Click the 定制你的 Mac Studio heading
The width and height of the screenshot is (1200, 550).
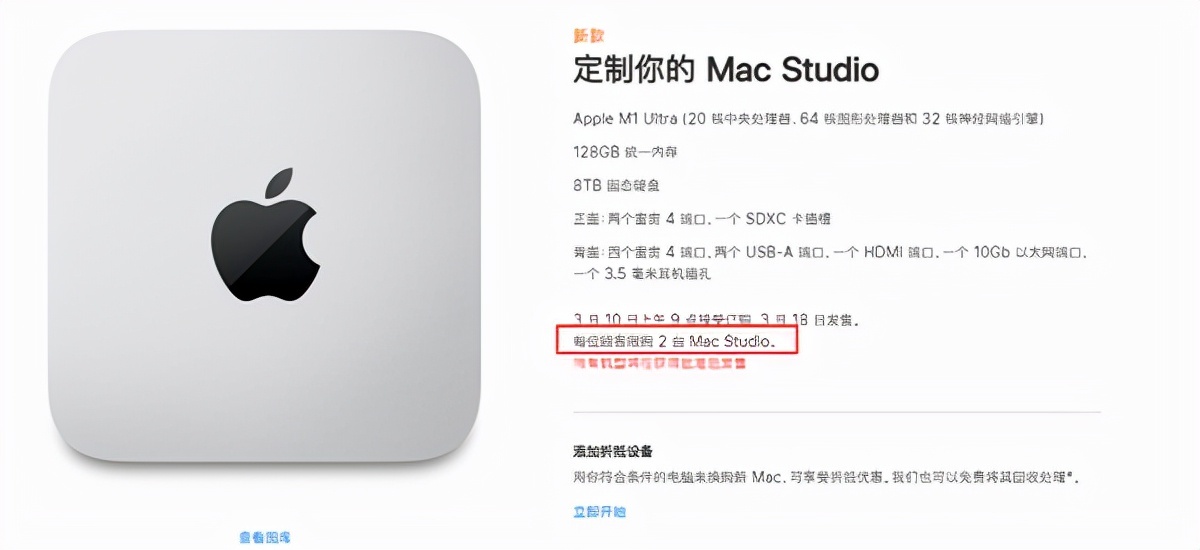[726, 70]
